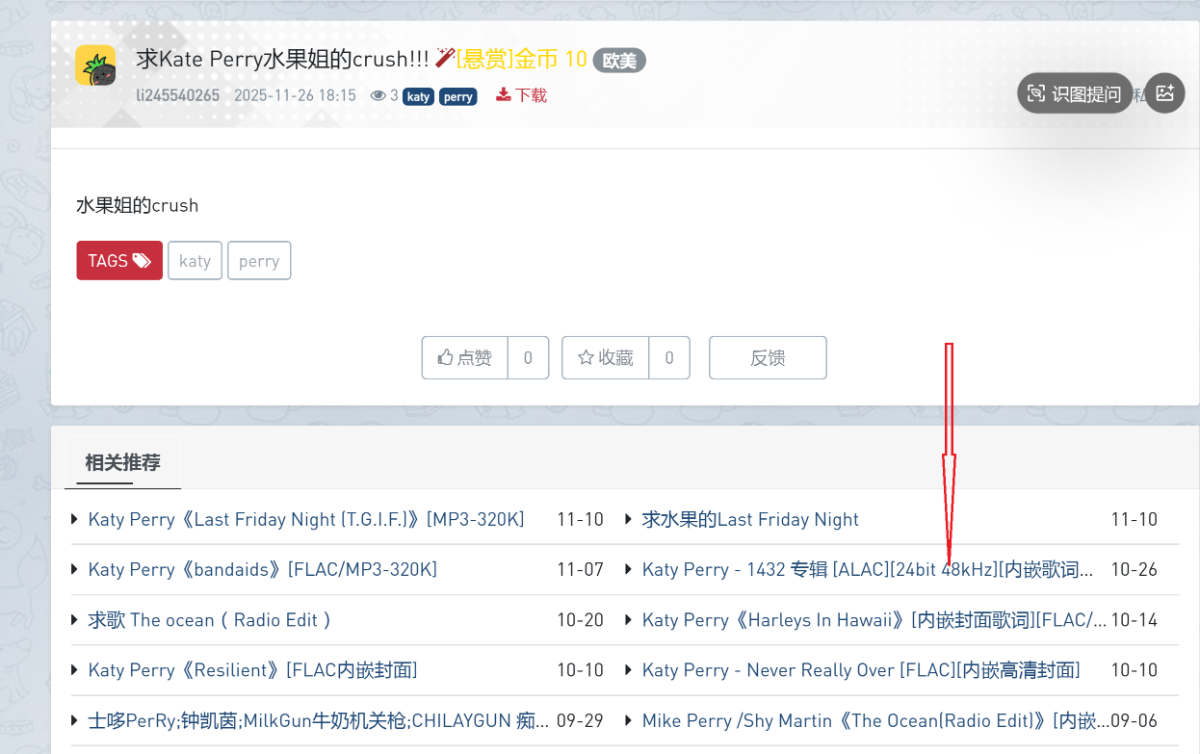Image resolution: width=1200 pixels, height=754 pixels.
Task: Favorite the post with 收藏 star button
Action: 606,357
